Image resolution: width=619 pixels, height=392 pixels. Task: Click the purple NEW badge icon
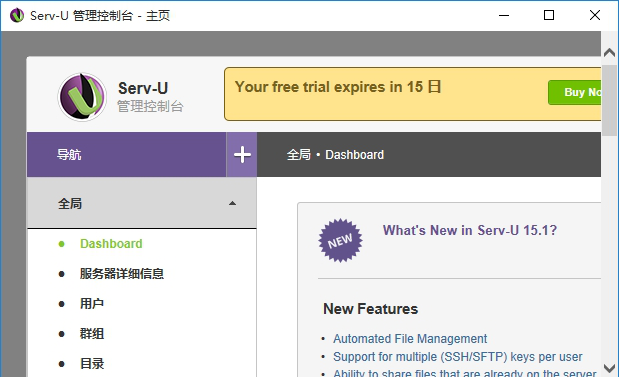click(340, 240)
